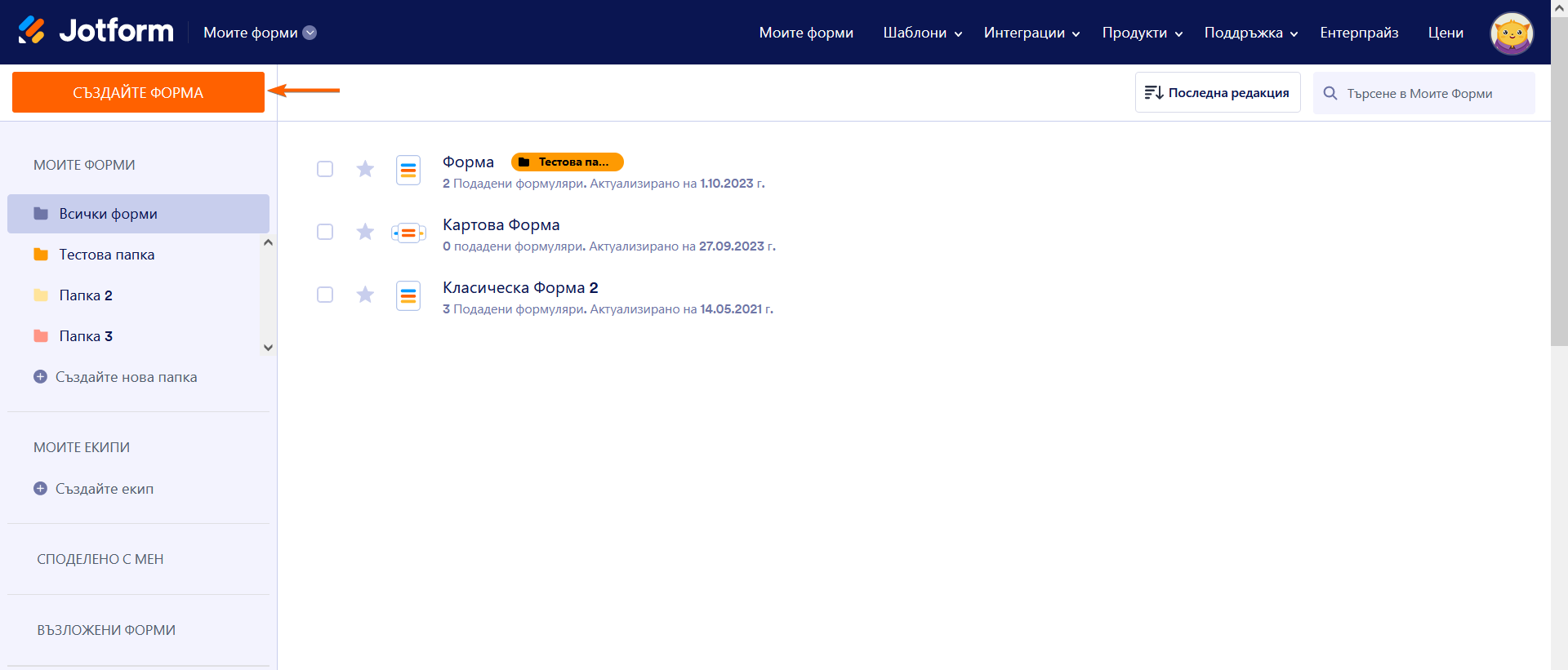This screenshot has width=1568, height=670.
Task: Click the МОИТЕ ЕКИПИ section header
Action: (82, 447)
